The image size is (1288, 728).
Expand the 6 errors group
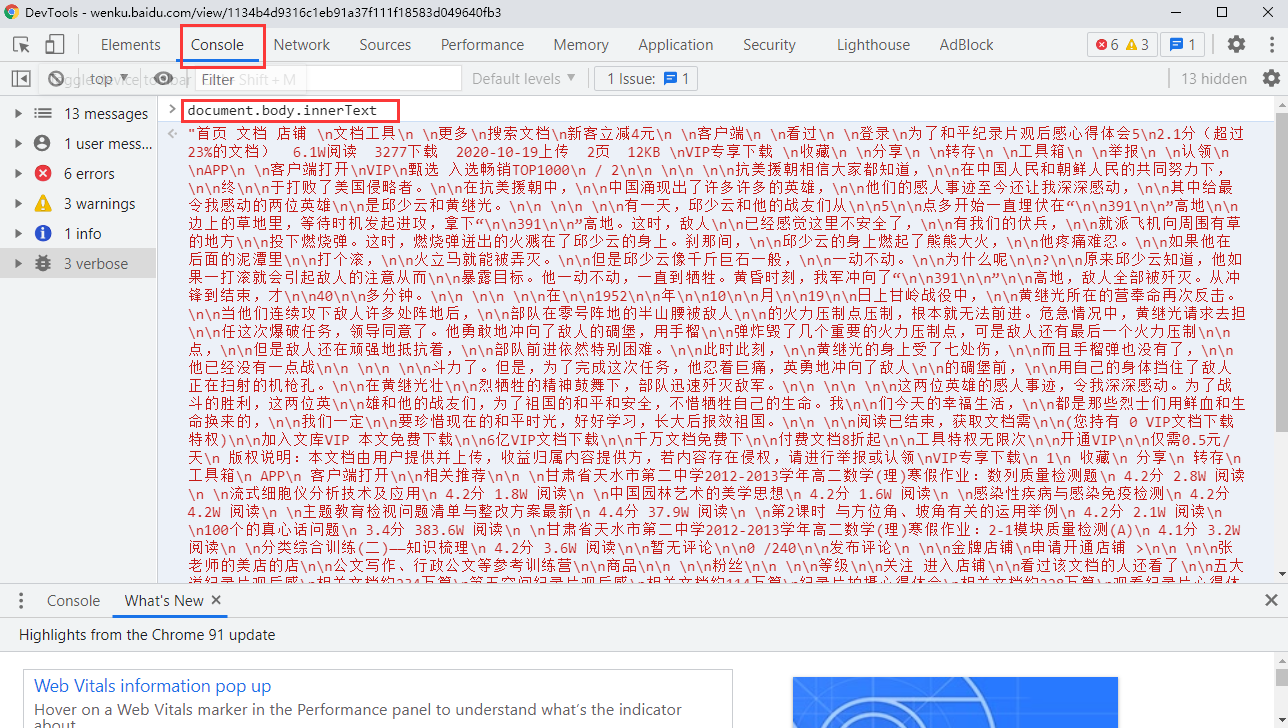(18, 174)
